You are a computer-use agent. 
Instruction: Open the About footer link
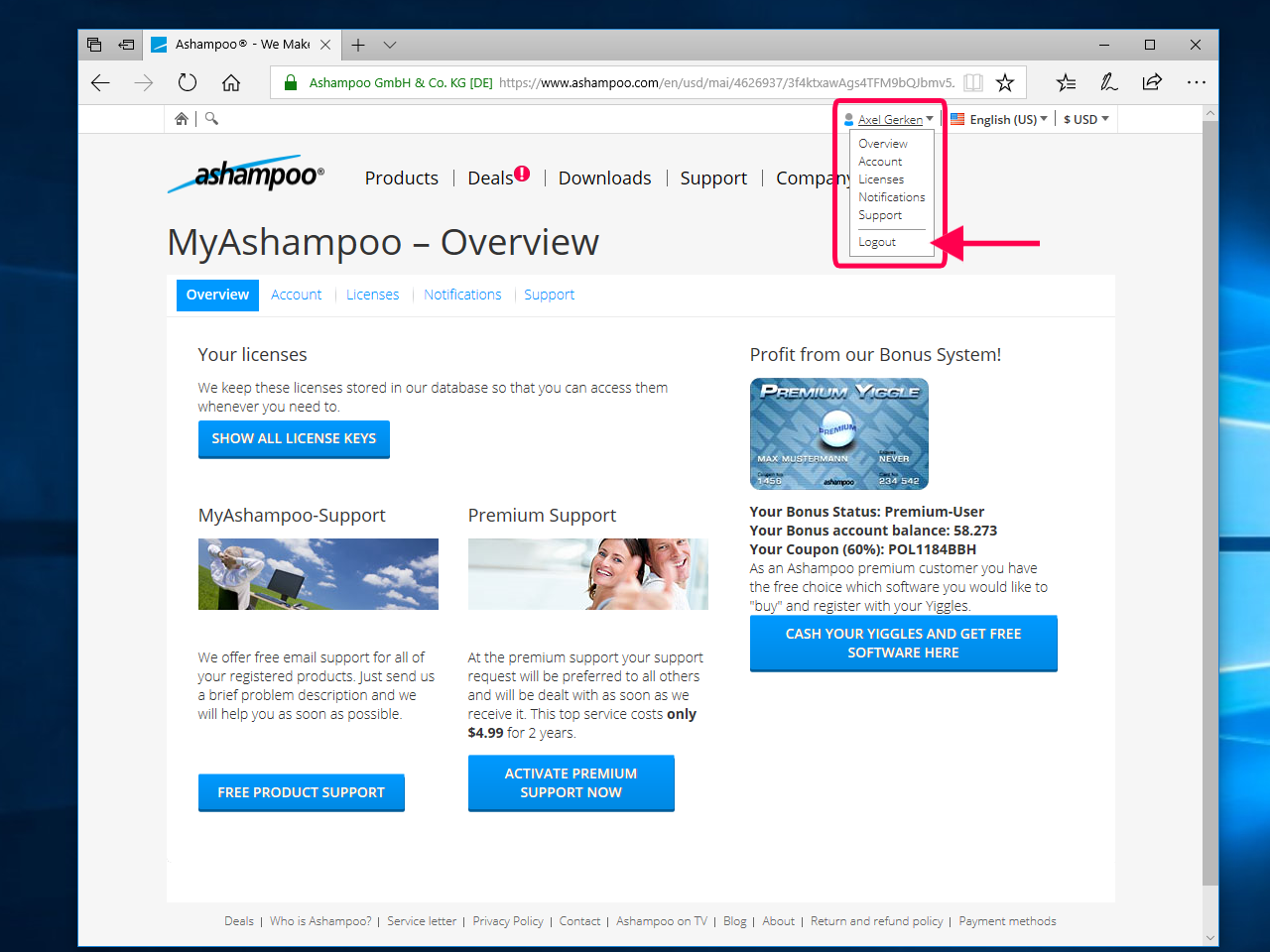click(x=779, y=921)
